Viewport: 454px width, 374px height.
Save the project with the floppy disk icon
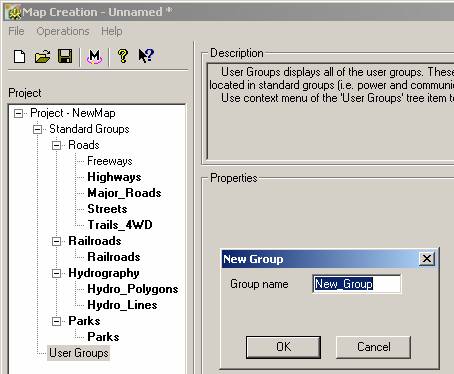(x=65, y=56)
